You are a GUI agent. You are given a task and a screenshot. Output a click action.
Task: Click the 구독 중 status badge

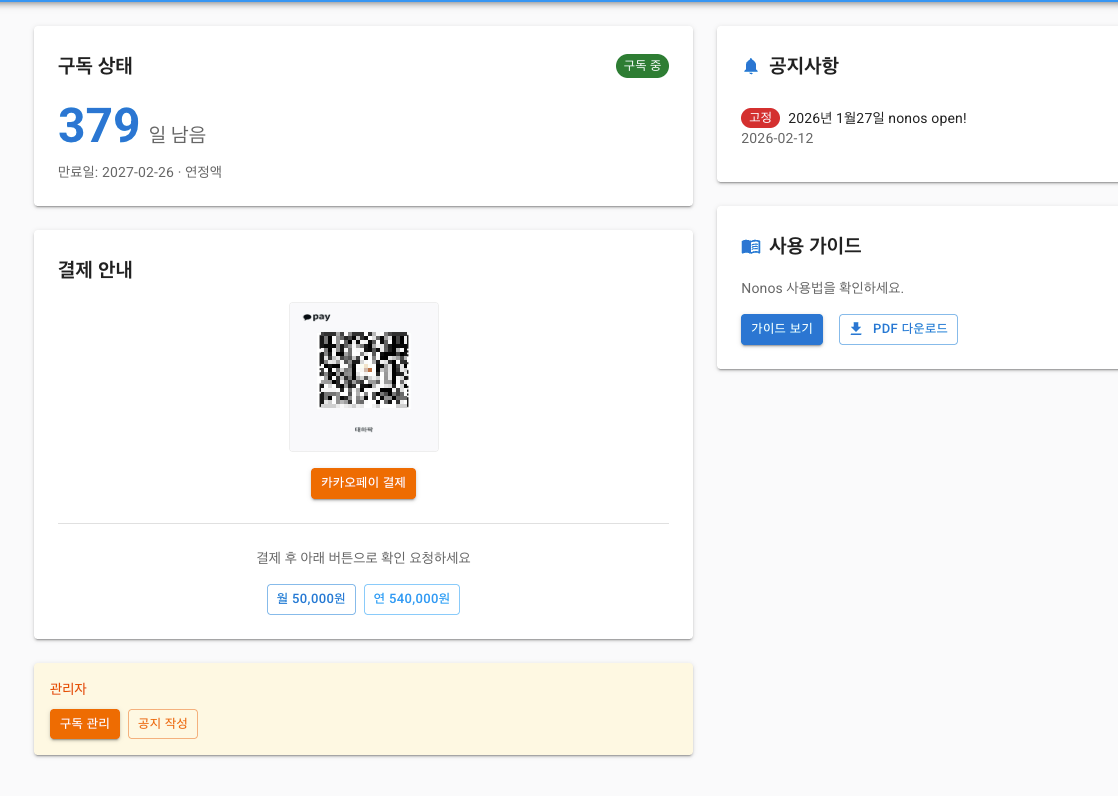click(642, 66)
